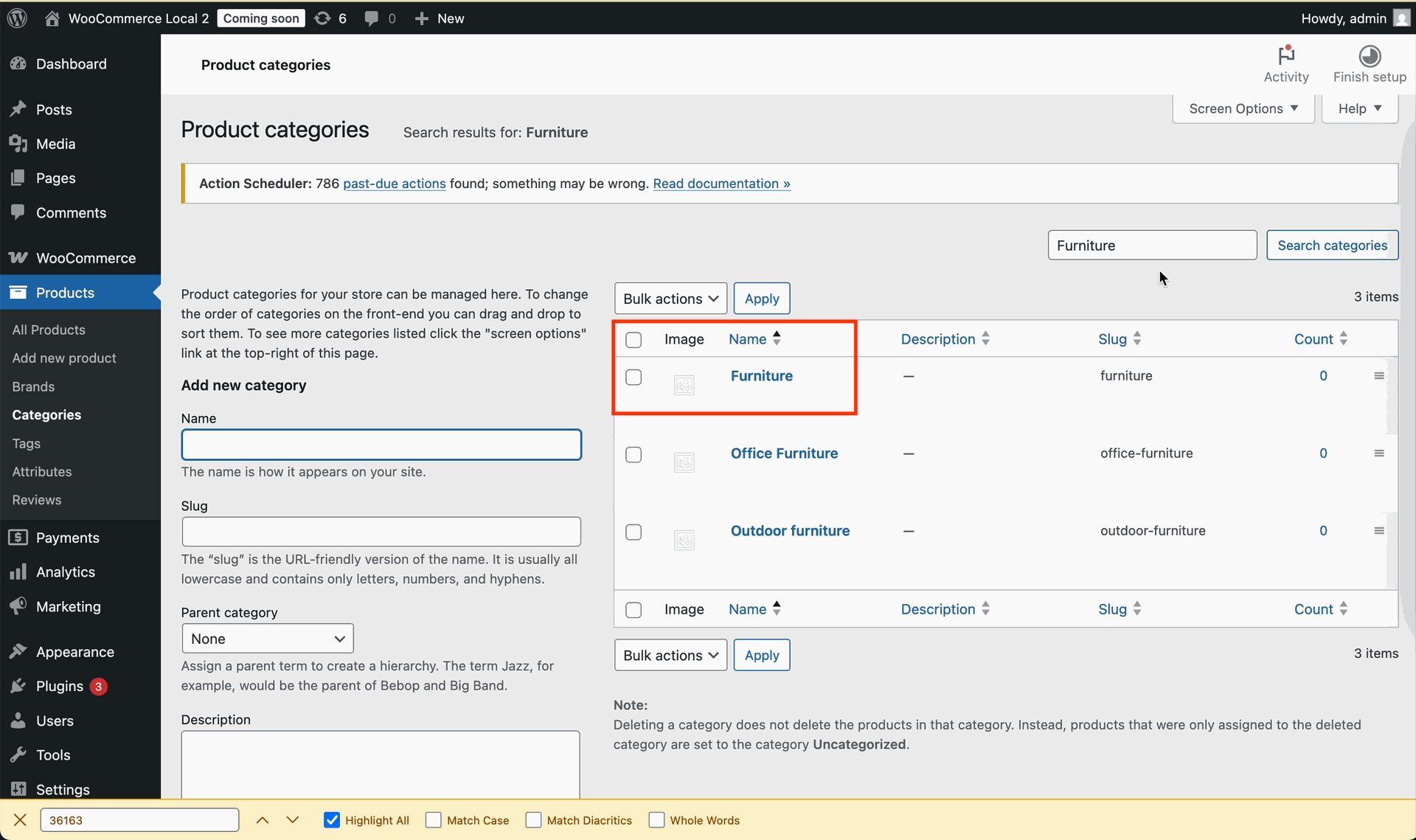Click the New plus icon
This screenshot has height=840, width=1416.
[421, 18]
